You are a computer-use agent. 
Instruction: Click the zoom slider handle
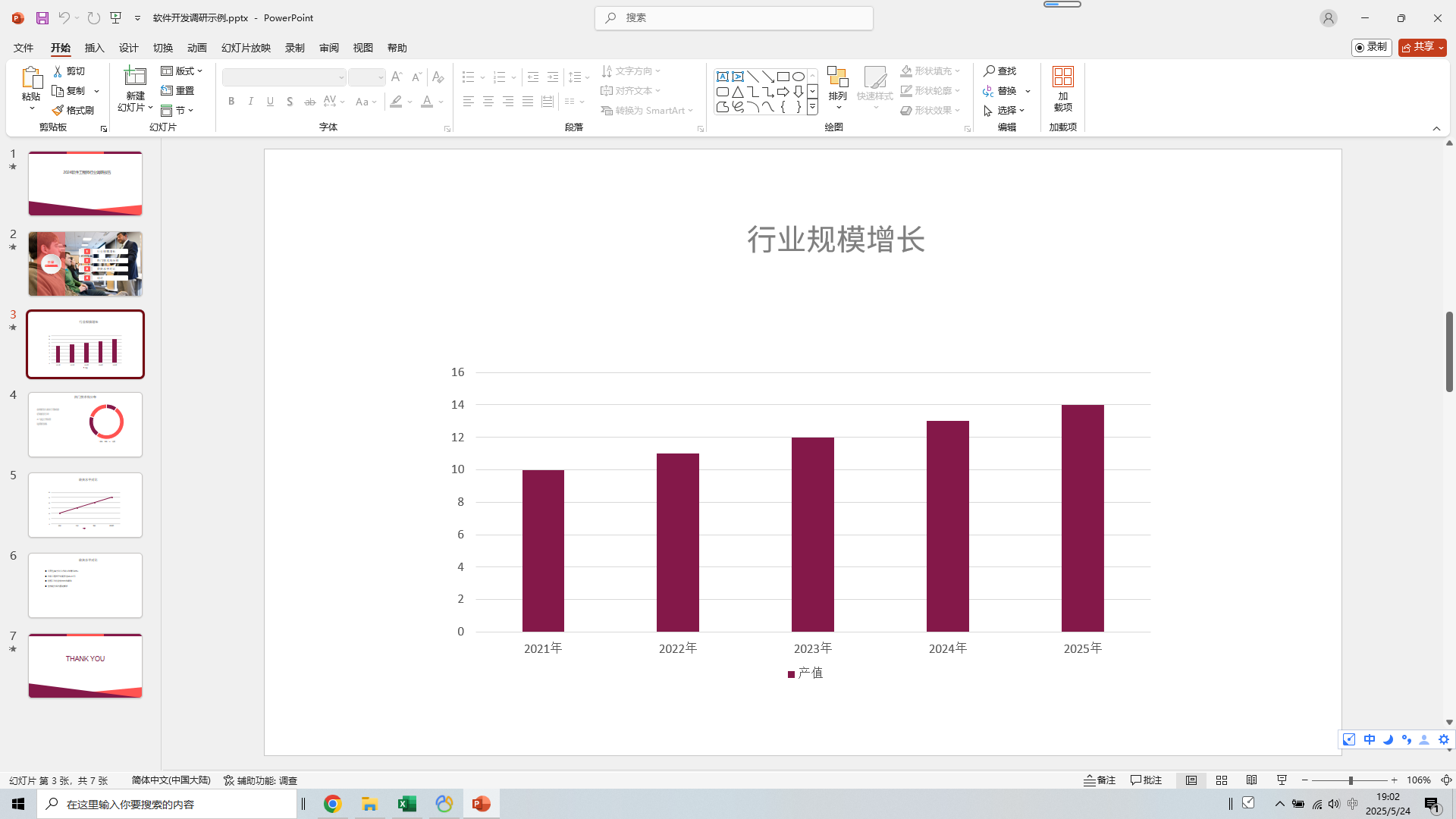pos(1351,780)
